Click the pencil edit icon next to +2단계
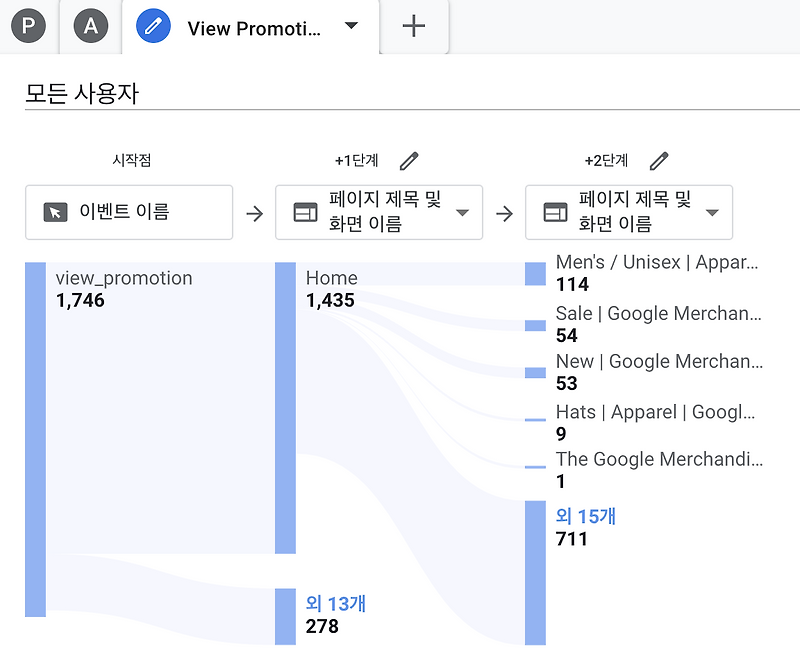 [660, 160]
